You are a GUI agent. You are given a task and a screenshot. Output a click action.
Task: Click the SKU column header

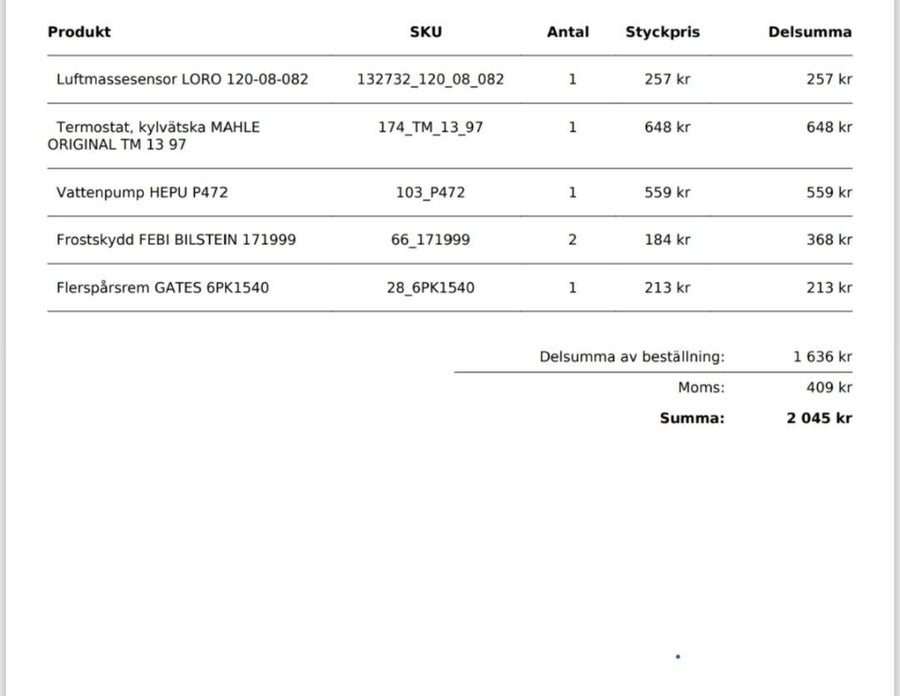coord(426,32)
